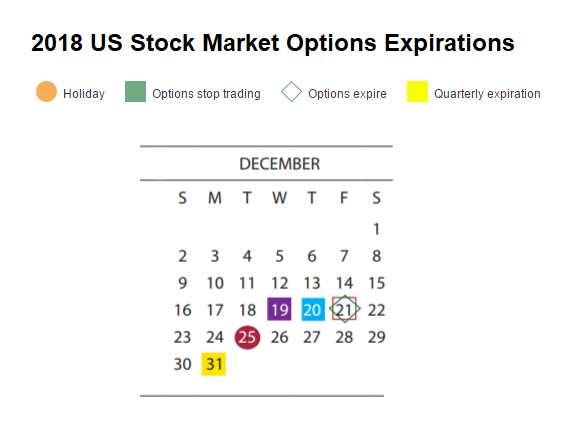
Task: Click the DECEMBER month header
Action: (x=280, y=164)
